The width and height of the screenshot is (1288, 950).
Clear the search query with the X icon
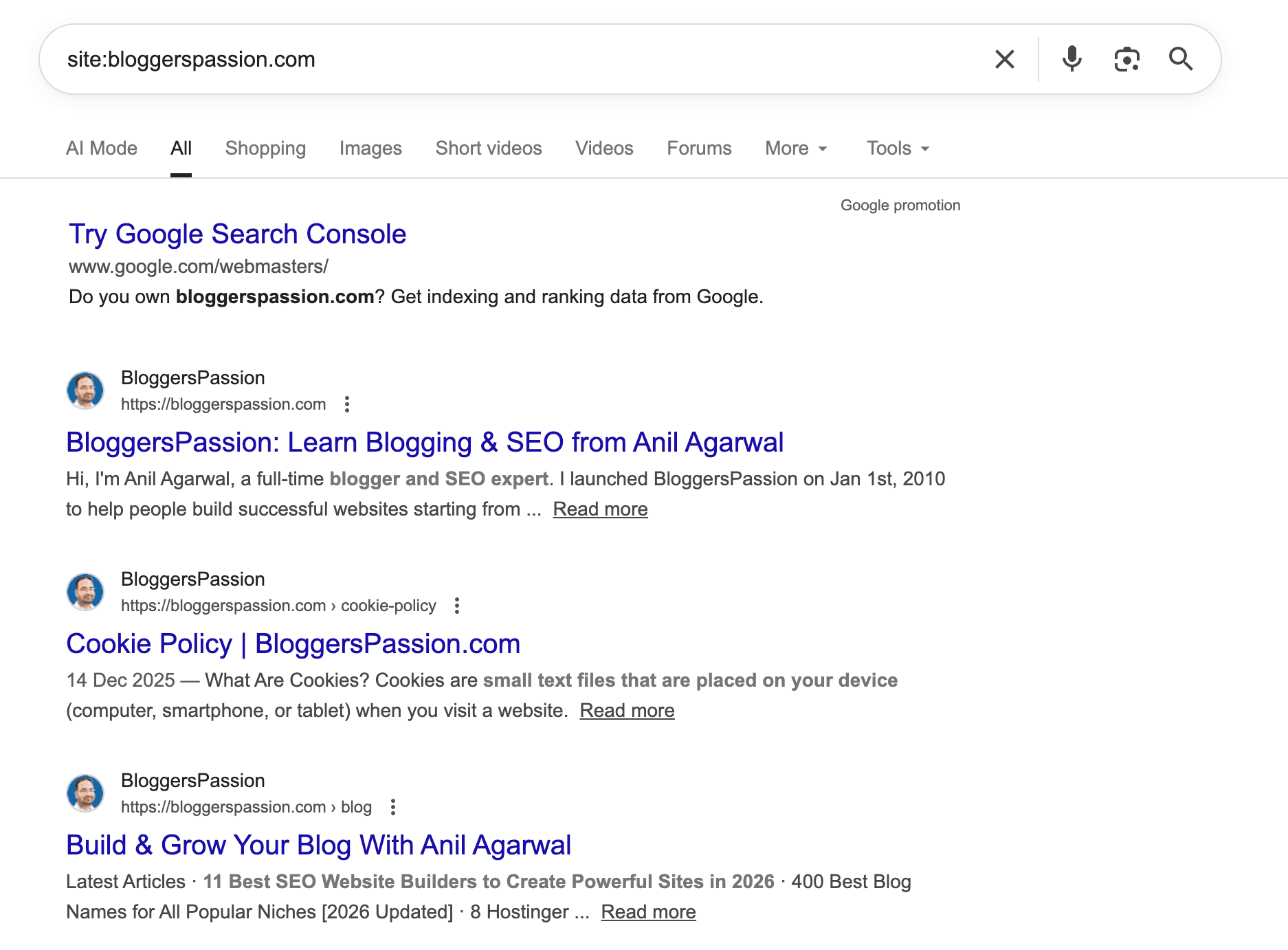pyautogui.click(x=1004, y=59)
